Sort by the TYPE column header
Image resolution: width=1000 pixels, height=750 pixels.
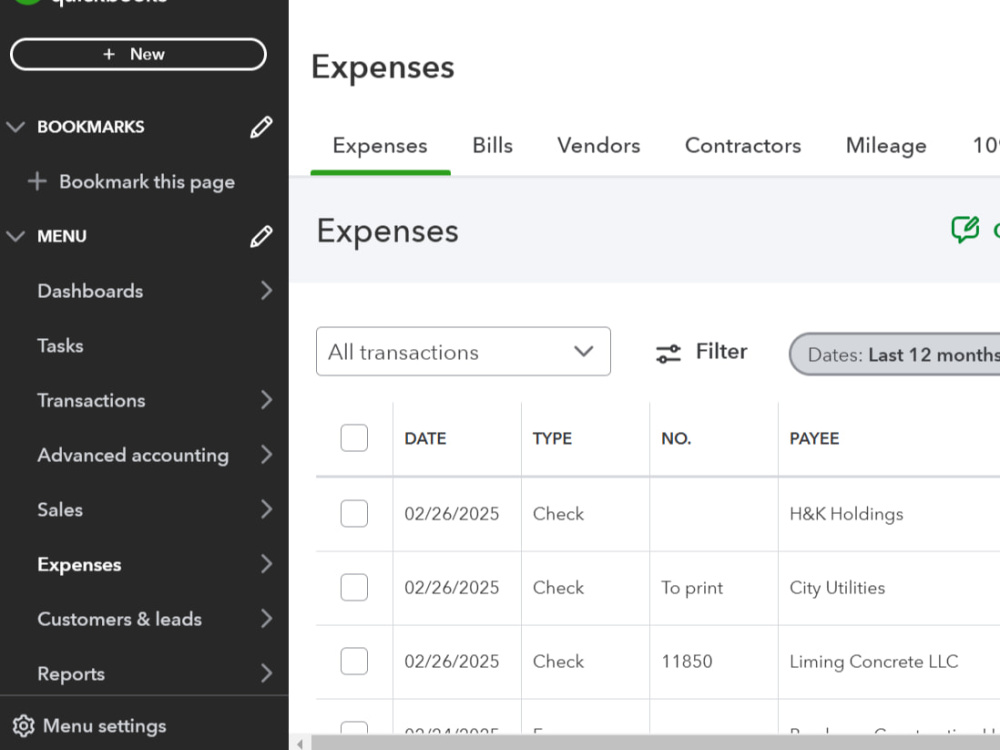(x=552, y=438)
